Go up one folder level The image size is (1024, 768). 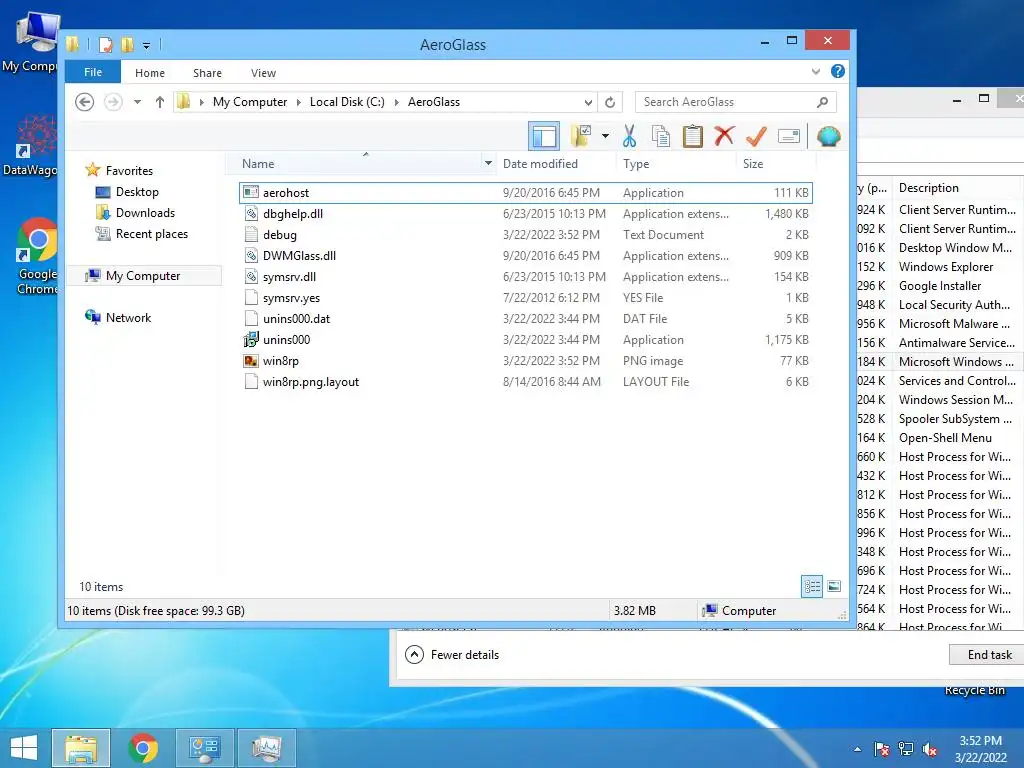coord(159,102)
